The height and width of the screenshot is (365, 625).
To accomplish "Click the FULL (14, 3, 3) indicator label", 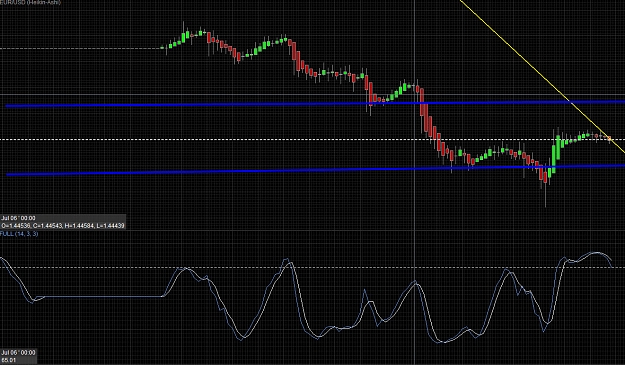I will tap(19, 234).
